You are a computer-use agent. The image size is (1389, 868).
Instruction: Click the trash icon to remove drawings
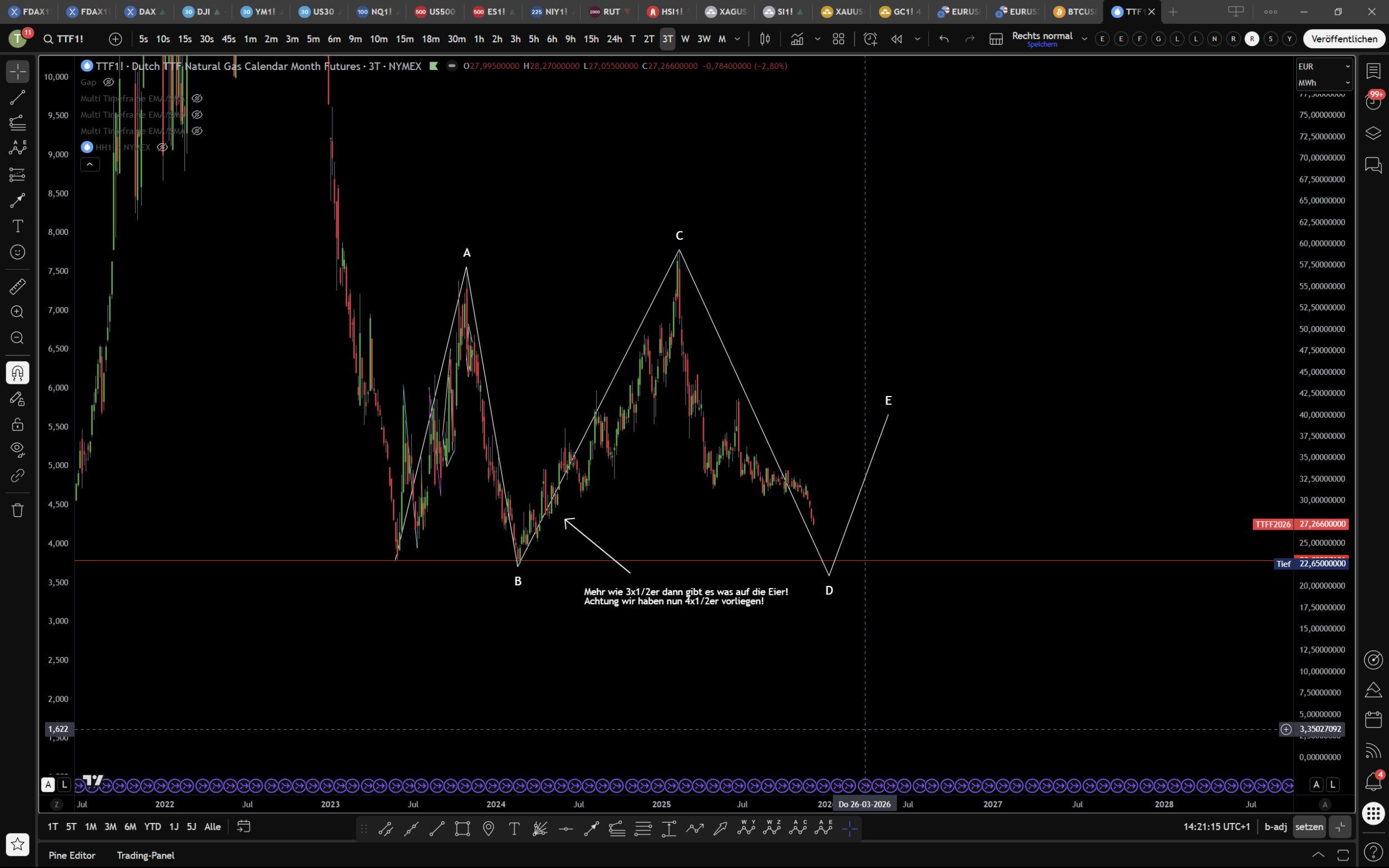tap(17, 510)
